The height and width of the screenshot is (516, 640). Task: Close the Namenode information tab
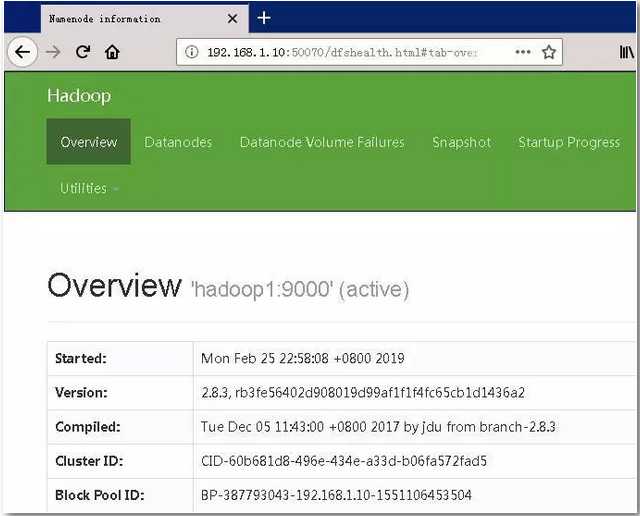pyautogui.click(x=232, y=18)
